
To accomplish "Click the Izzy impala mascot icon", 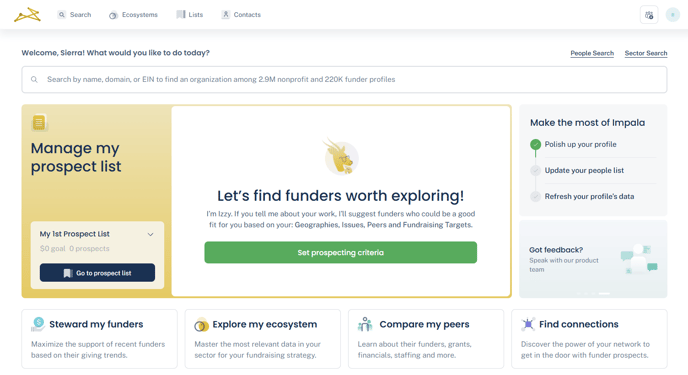I will pos(340,157).
